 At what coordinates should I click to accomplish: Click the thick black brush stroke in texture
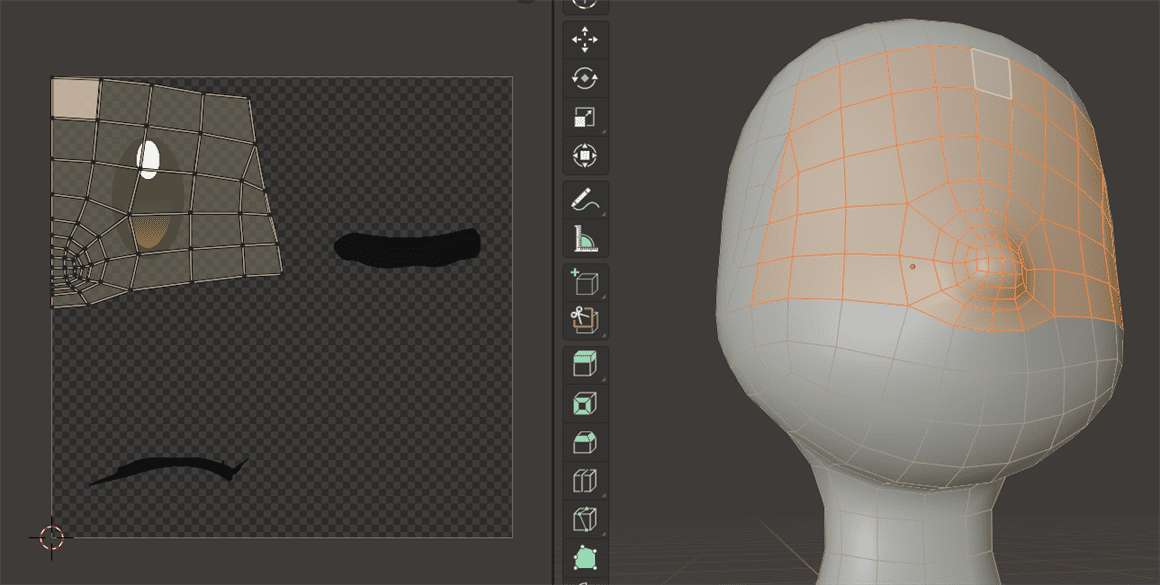pos(407,248)
